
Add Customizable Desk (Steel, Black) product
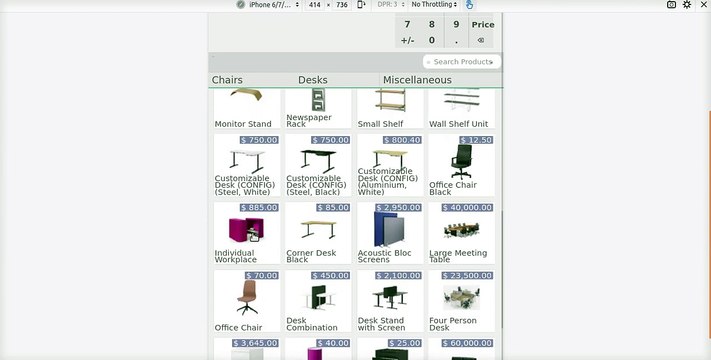(318, 165)
